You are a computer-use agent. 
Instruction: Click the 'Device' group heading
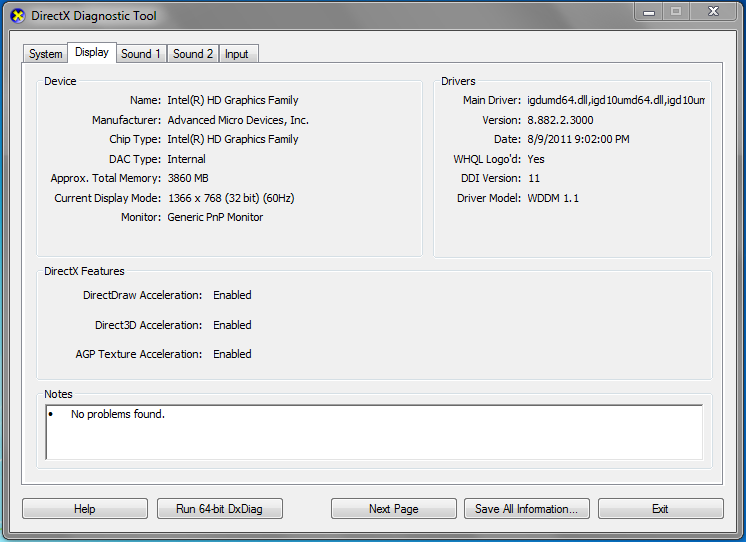coord(60,81)
